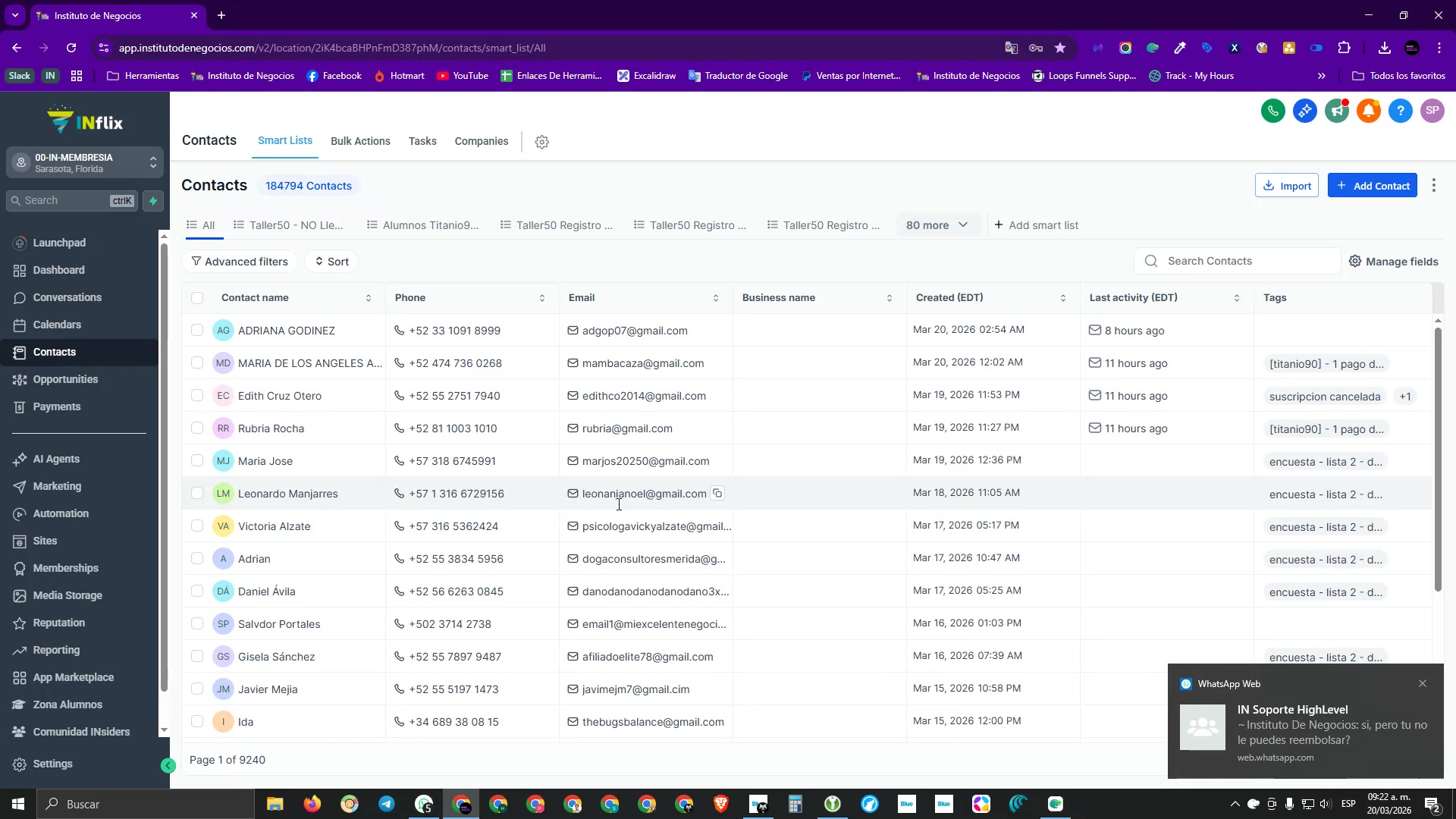Open the contacts settings gear icon
The image size is (1456, 819).
[541, 142]
